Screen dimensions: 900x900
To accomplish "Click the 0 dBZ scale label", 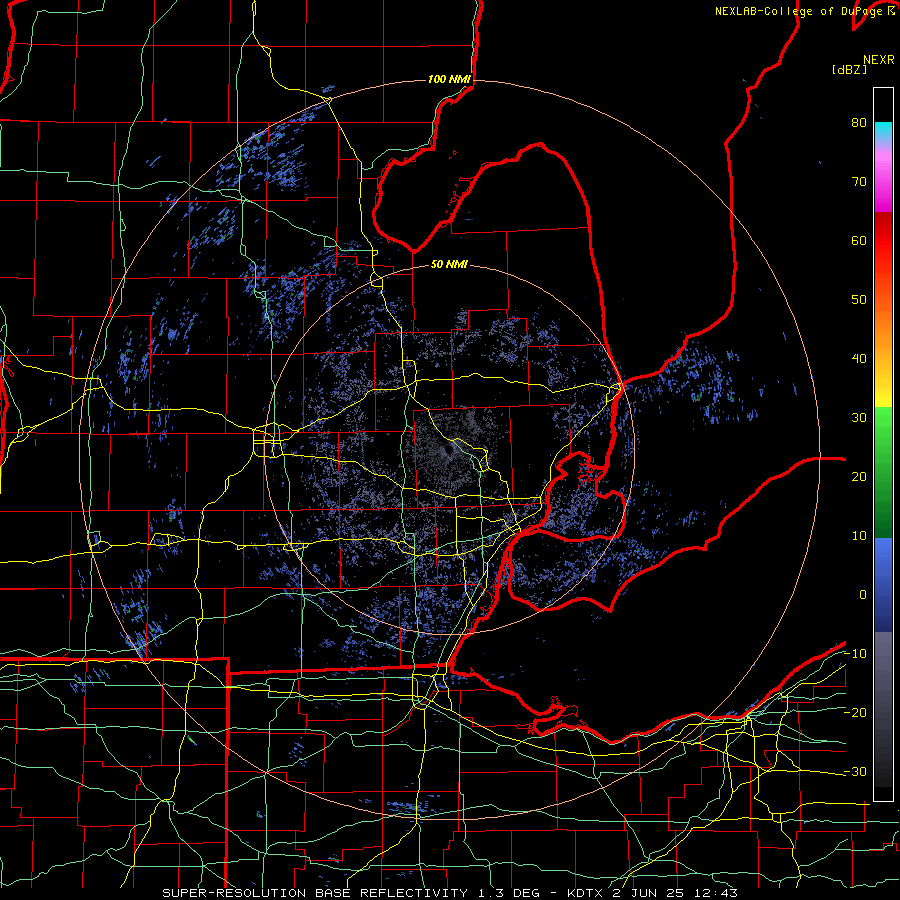I will click(x=863, y=595).
